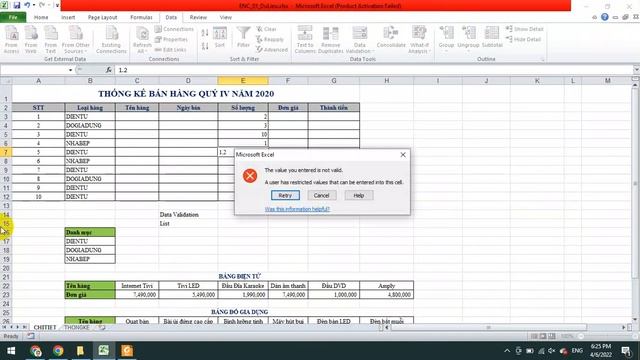The height and width of the screenshot is (360, 640).
Task: Click the Clear filter option
Action: (267, 29)
